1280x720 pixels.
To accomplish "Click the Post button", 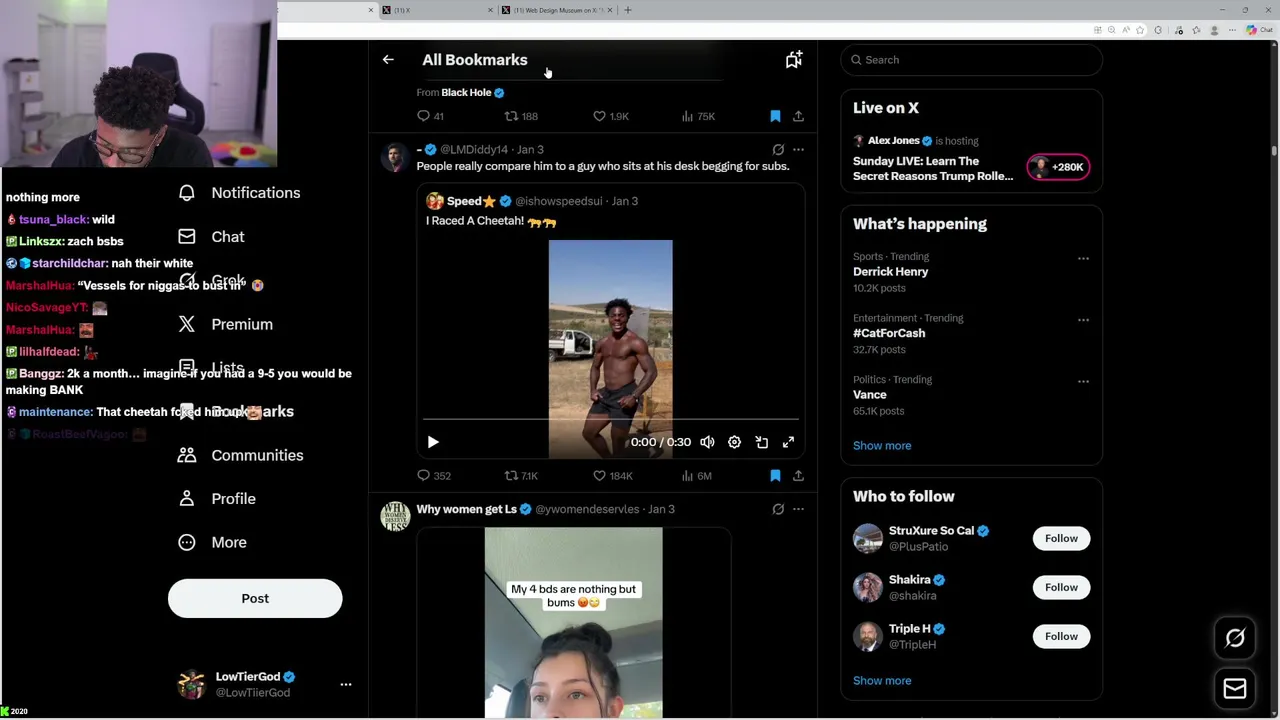I will [255, 598].
